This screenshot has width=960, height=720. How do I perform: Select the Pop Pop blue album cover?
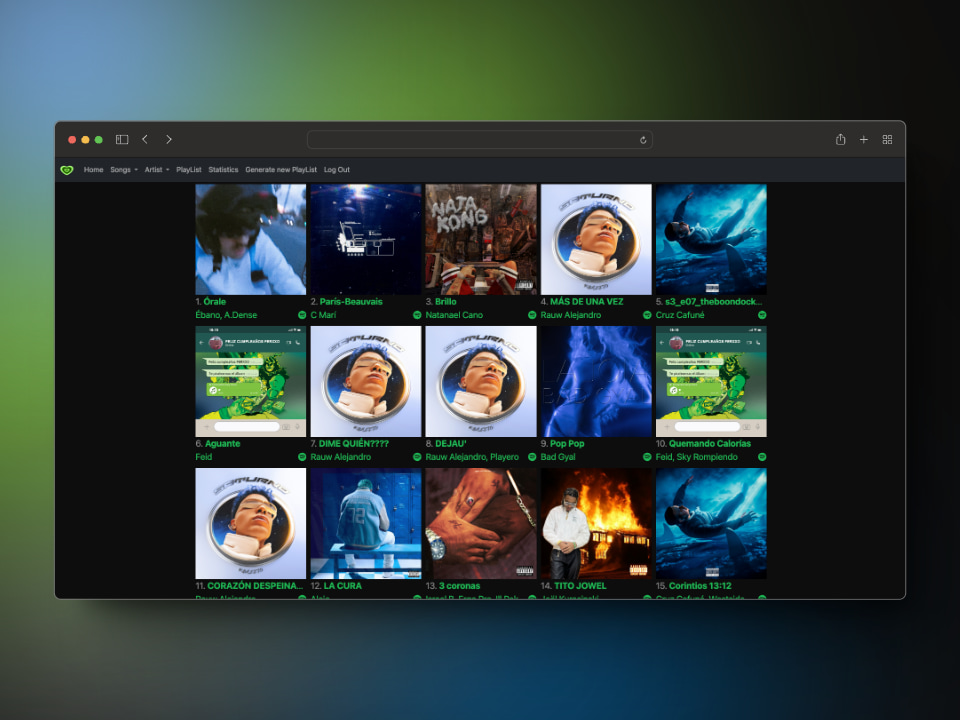click(596, 381)
